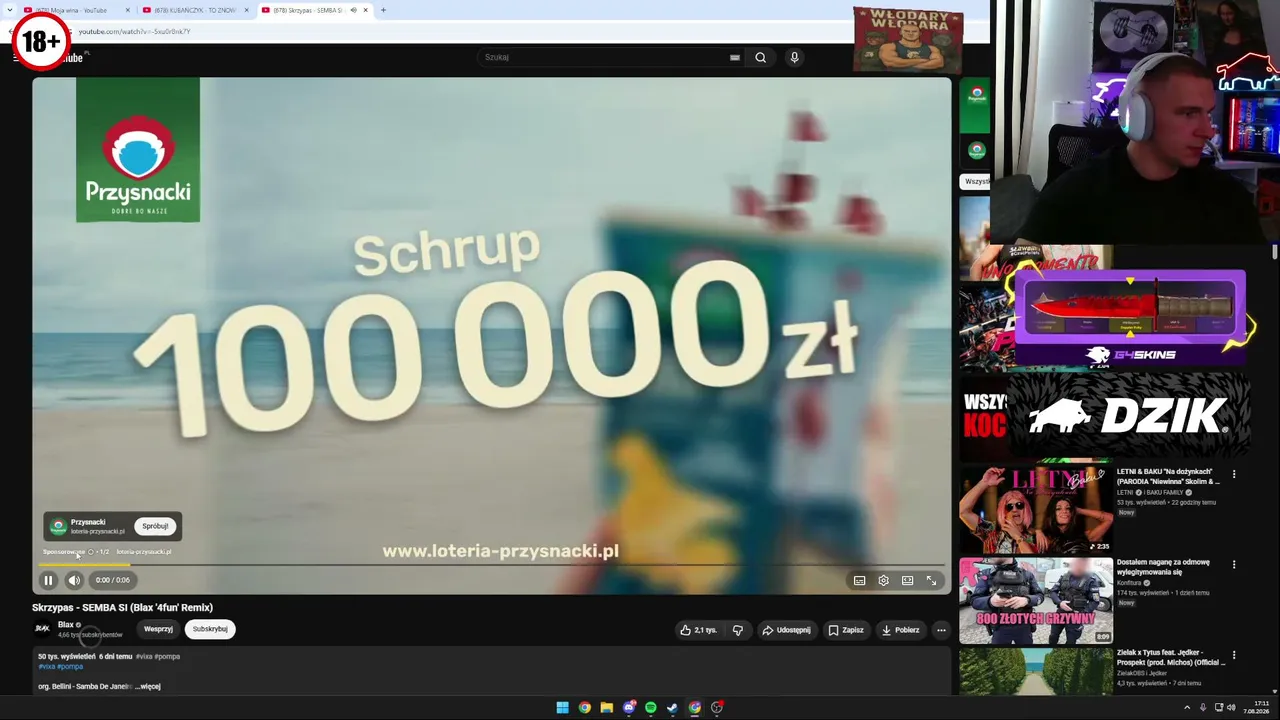Open the Konfitura channel link
The image size is (1280, 720).
[1129, 583]
